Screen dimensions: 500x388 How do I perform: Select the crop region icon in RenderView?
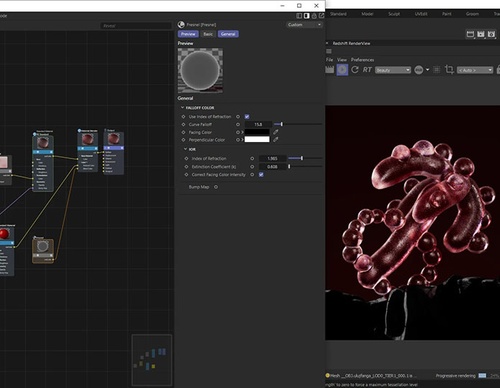pos(449,70)
